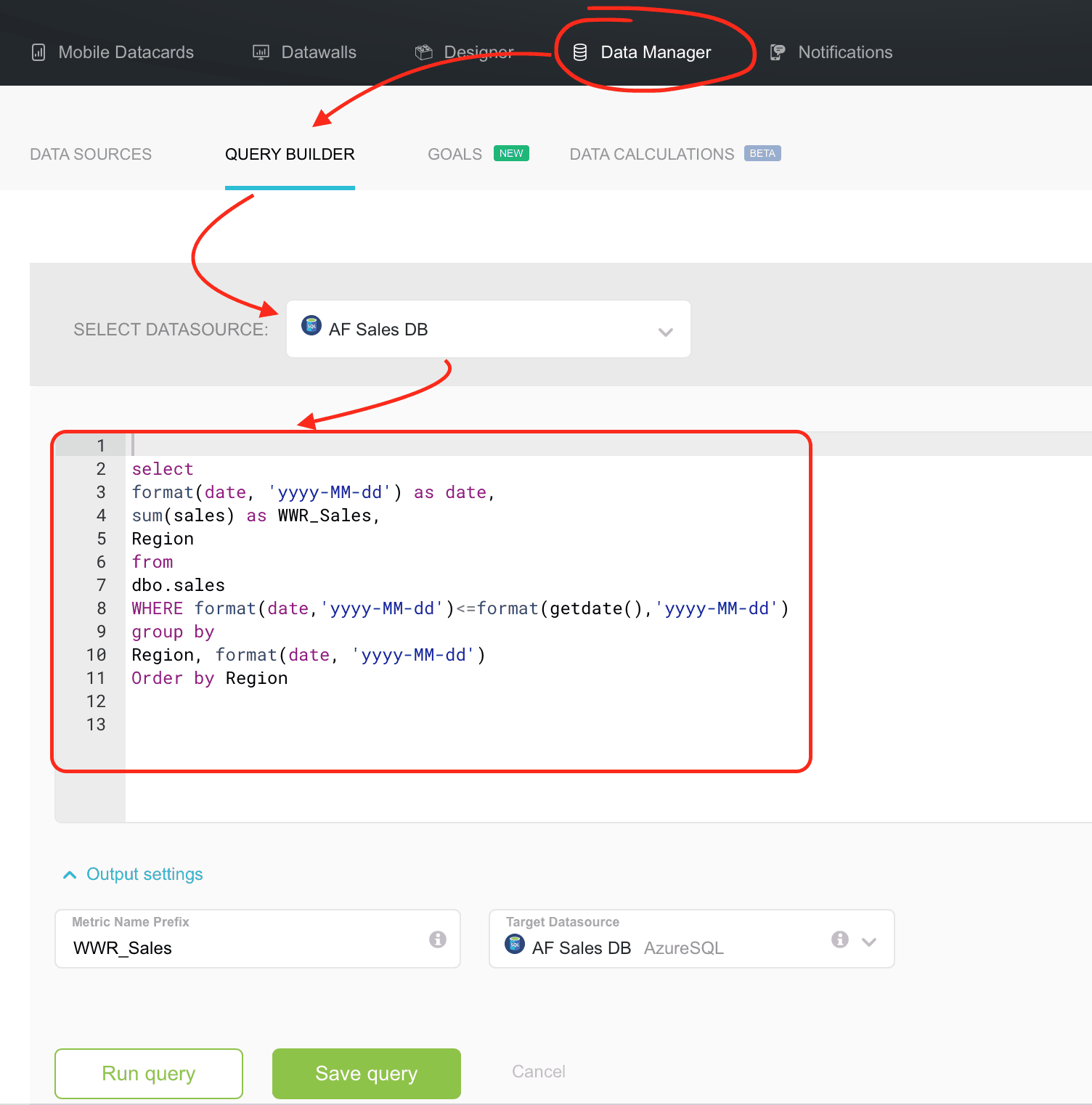
Task: Click the AF Sales DB datasource icon
Action: point(311,326)
